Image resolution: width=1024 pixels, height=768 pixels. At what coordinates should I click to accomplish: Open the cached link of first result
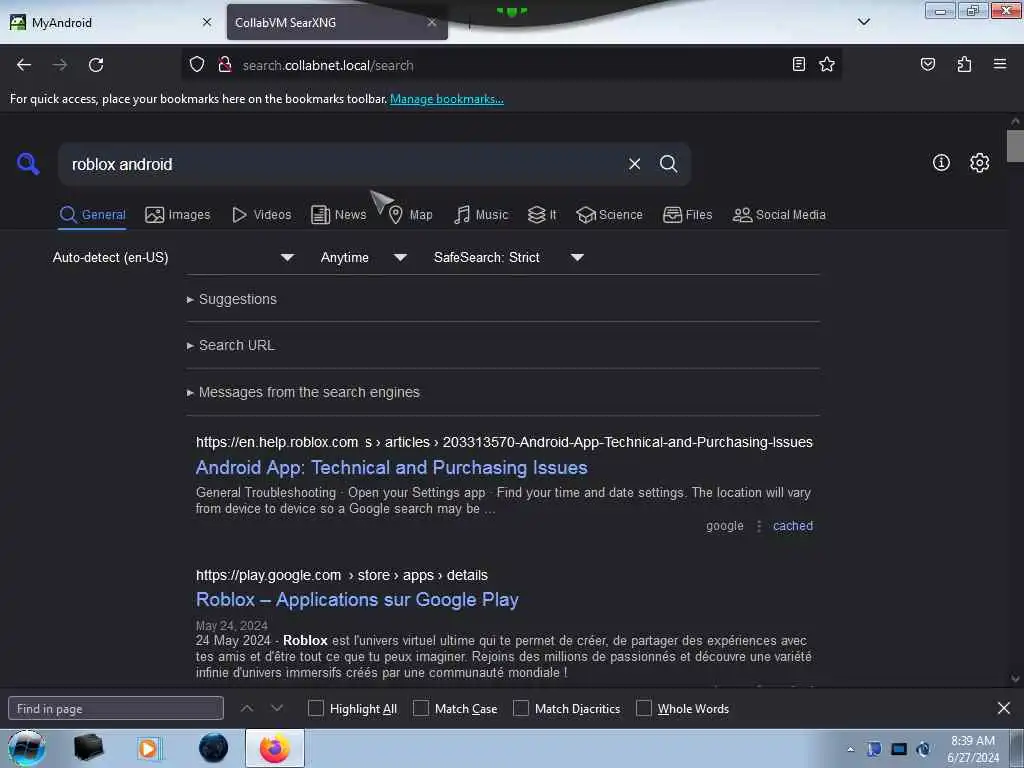[793, 526]
